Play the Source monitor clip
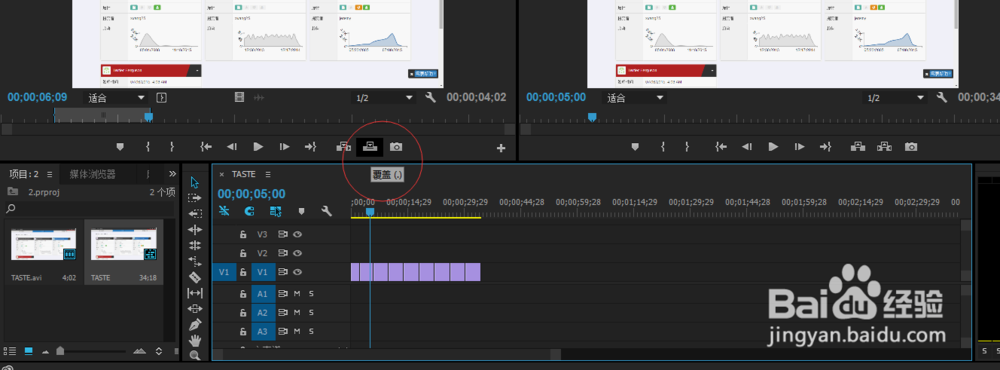Screen dimensions: 1000x370 [x=258, y=147]
